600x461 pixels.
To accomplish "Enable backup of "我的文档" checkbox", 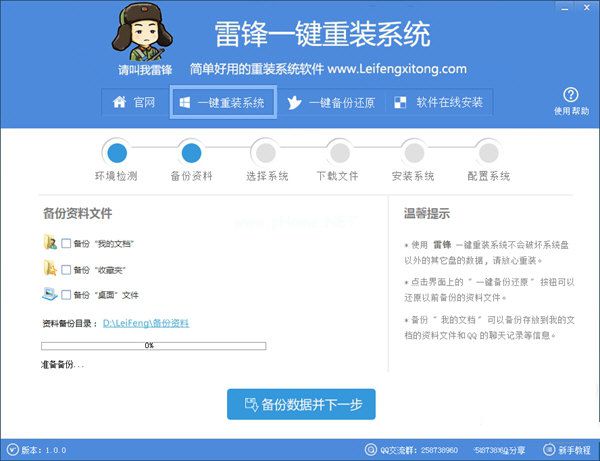I will (66, 243).
